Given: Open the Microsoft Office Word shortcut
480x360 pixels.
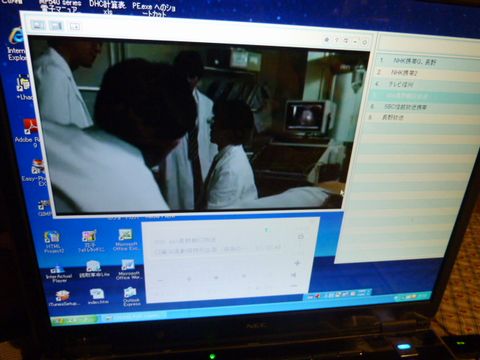Looking at the screenshot, I should point(127,269).
